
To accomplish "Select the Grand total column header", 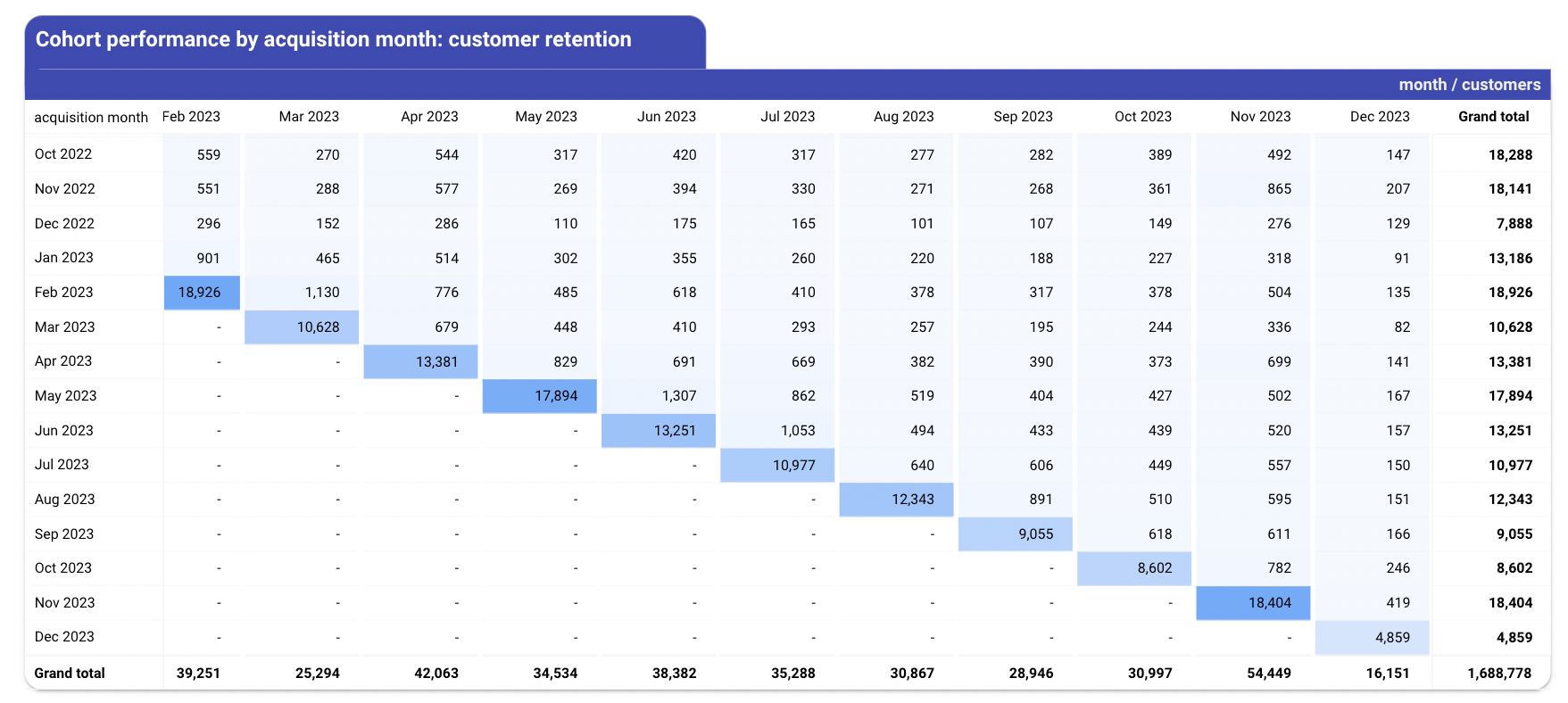I will 1493,117.
